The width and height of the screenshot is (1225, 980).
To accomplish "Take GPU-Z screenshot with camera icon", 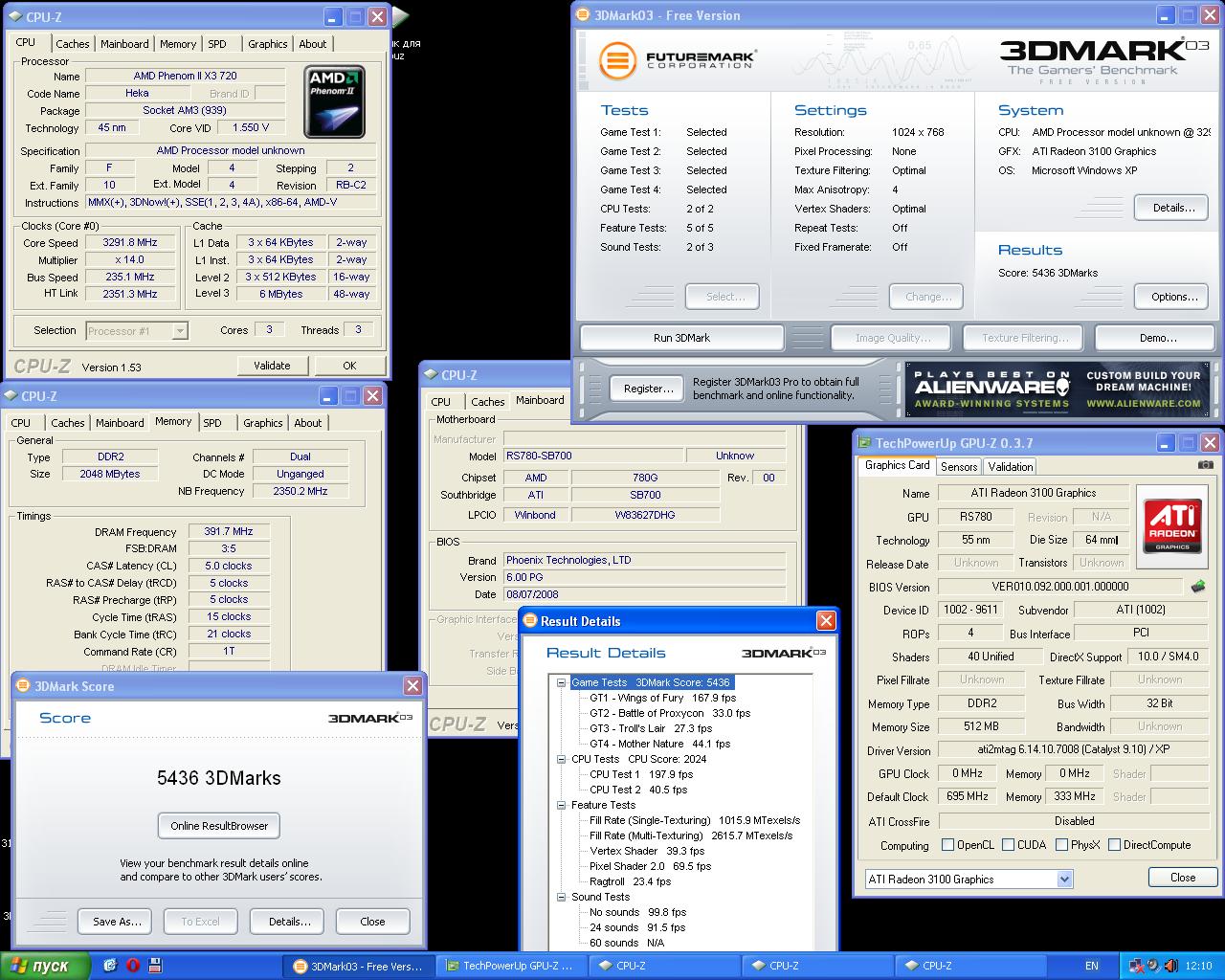I will click(x=1205, y=465).
